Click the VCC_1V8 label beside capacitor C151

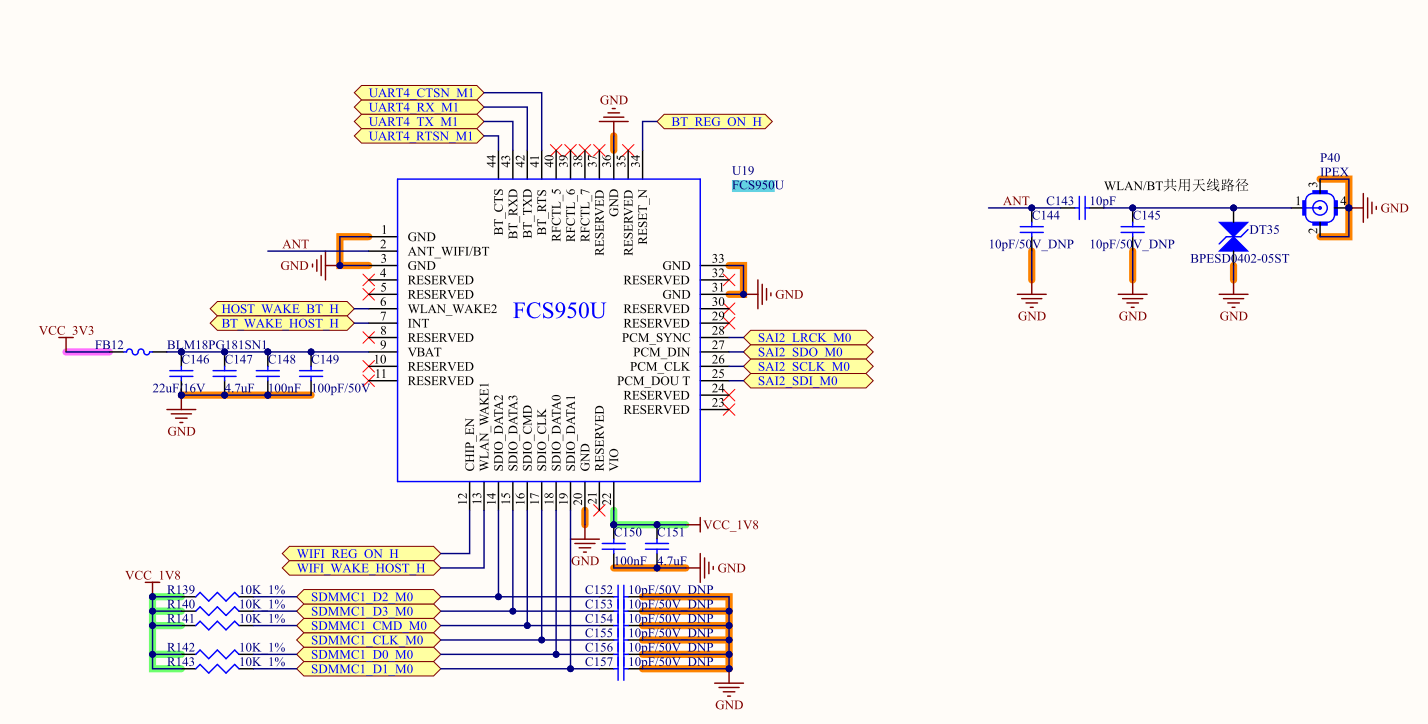732,525
